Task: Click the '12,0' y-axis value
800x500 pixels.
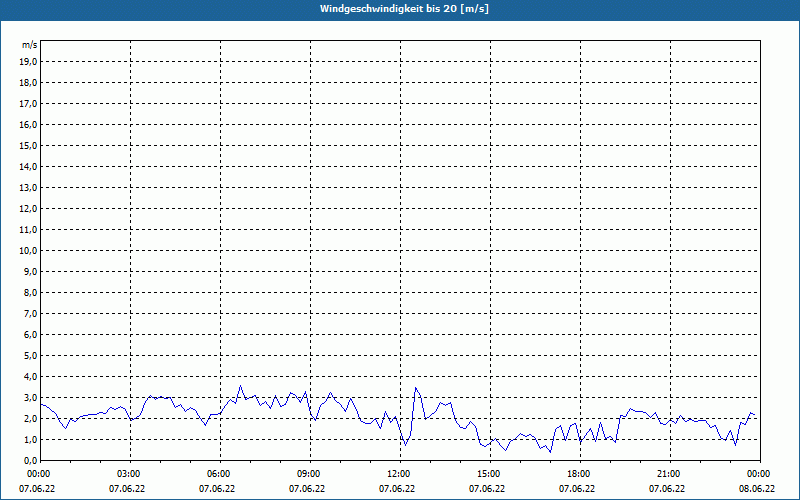Action: coord(28,209)
